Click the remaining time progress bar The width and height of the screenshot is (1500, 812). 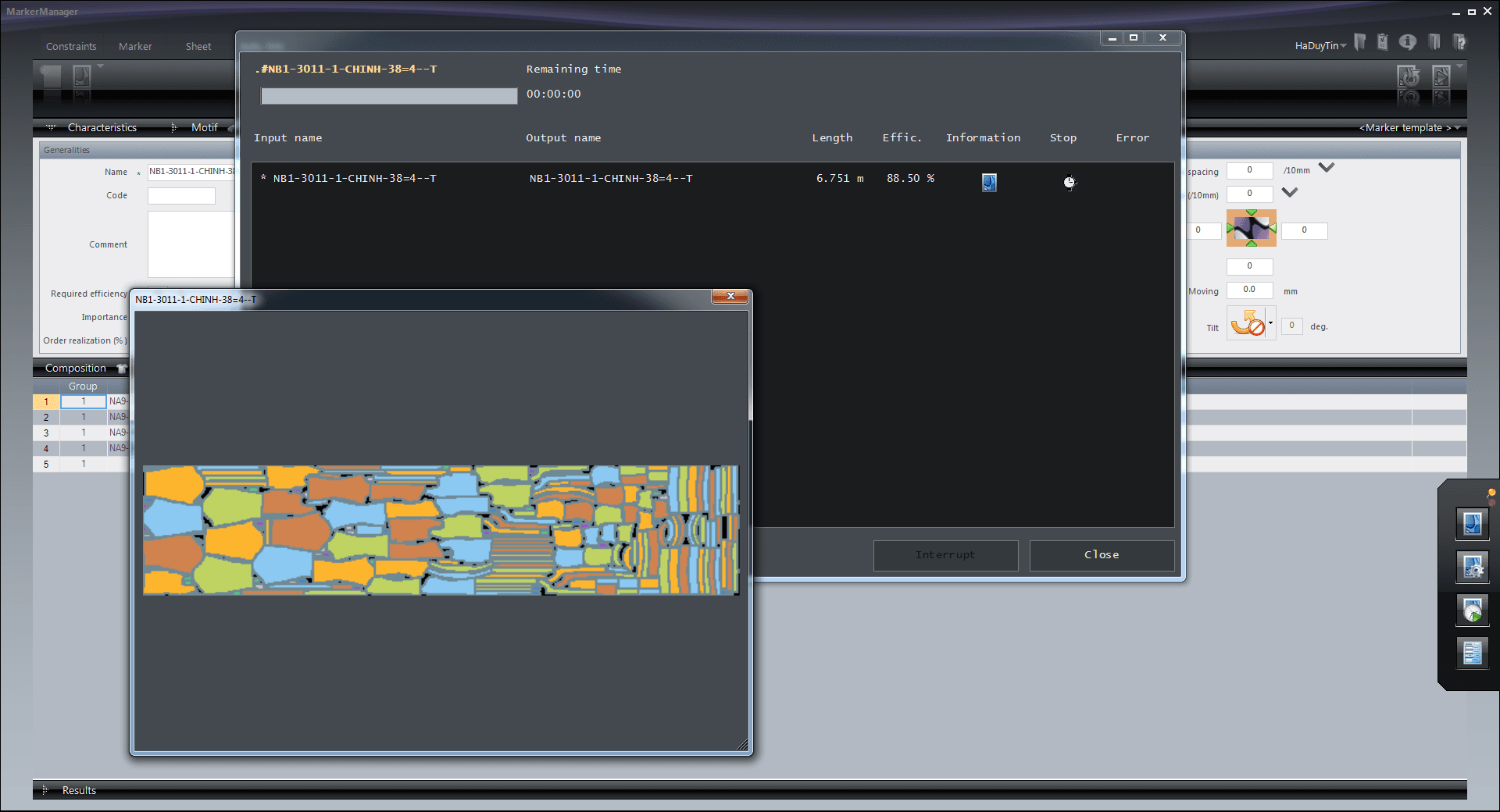tap(388, 95)
